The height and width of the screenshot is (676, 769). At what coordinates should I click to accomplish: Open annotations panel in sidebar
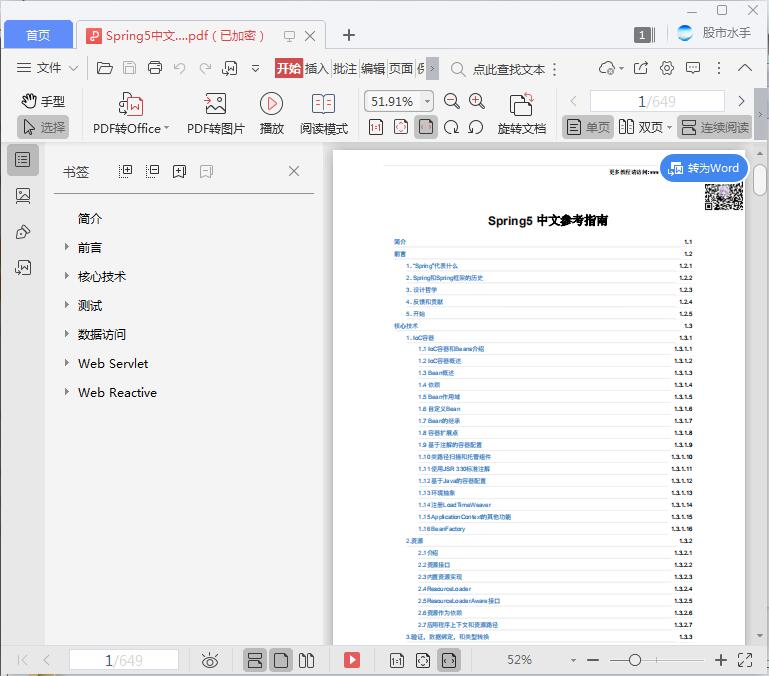click(x=23, y=232)
